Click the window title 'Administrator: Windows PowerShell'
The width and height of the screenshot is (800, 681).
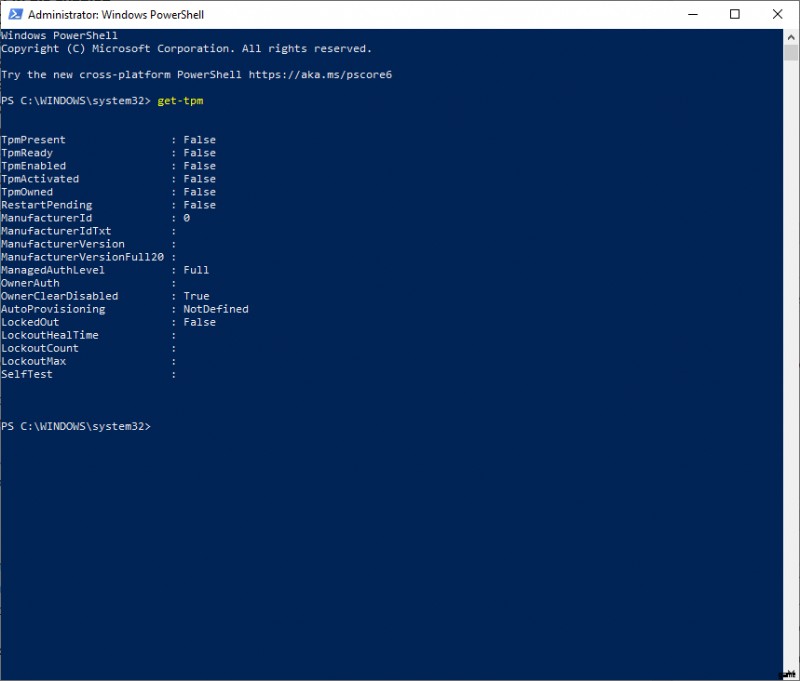coord(115,15)
